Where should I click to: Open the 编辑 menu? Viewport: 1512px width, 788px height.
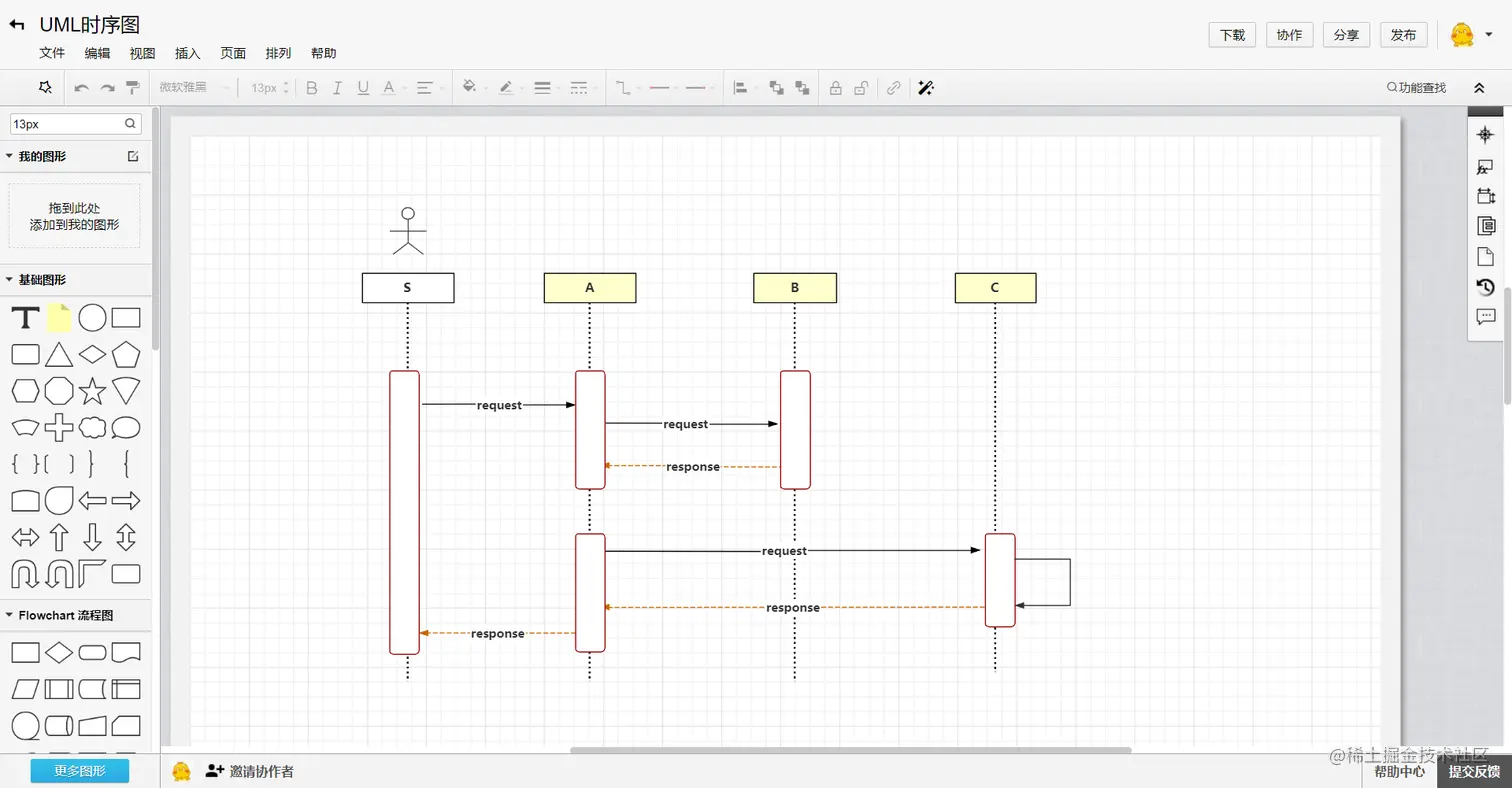click(97, 53)
